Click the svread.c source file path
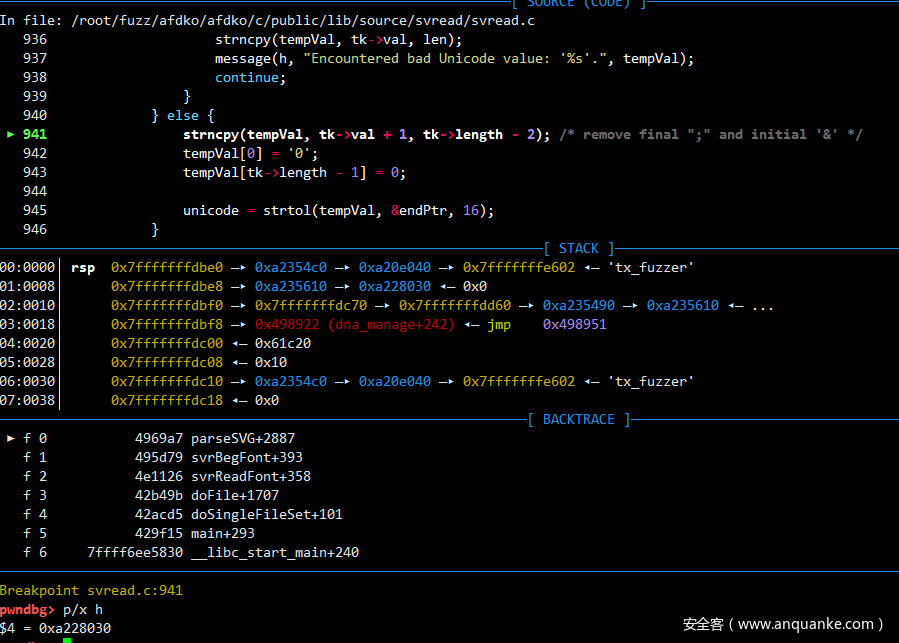The height and width of the screenshot is (643, 899). [303, 20]
